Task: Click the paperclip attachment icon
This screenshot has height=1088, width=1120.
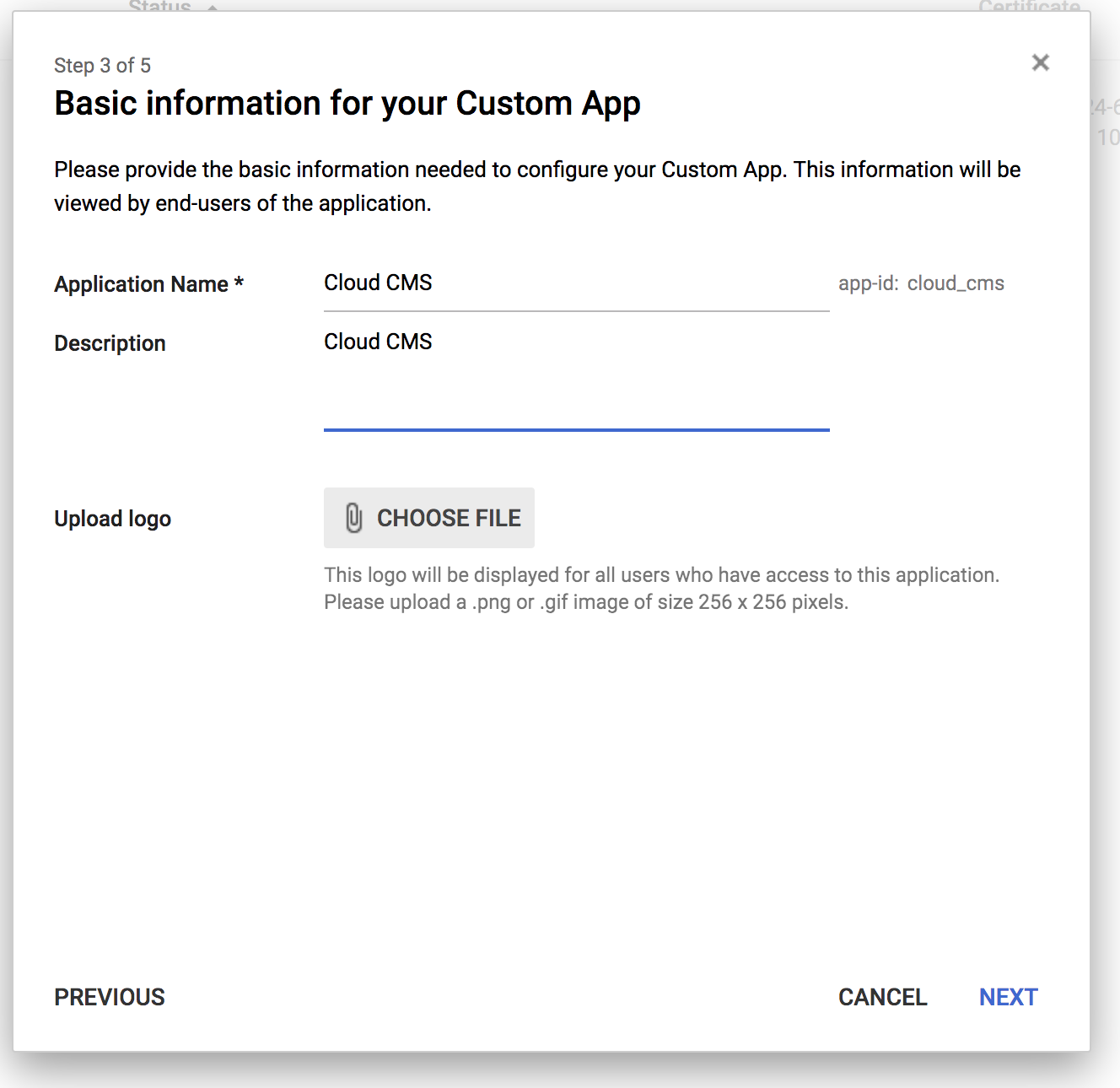Action: pos(354,518)
